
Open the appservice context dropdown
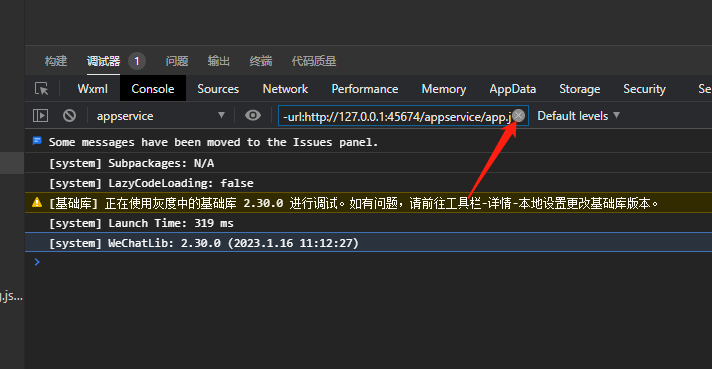pyautogui.click(x=161, y=116)
